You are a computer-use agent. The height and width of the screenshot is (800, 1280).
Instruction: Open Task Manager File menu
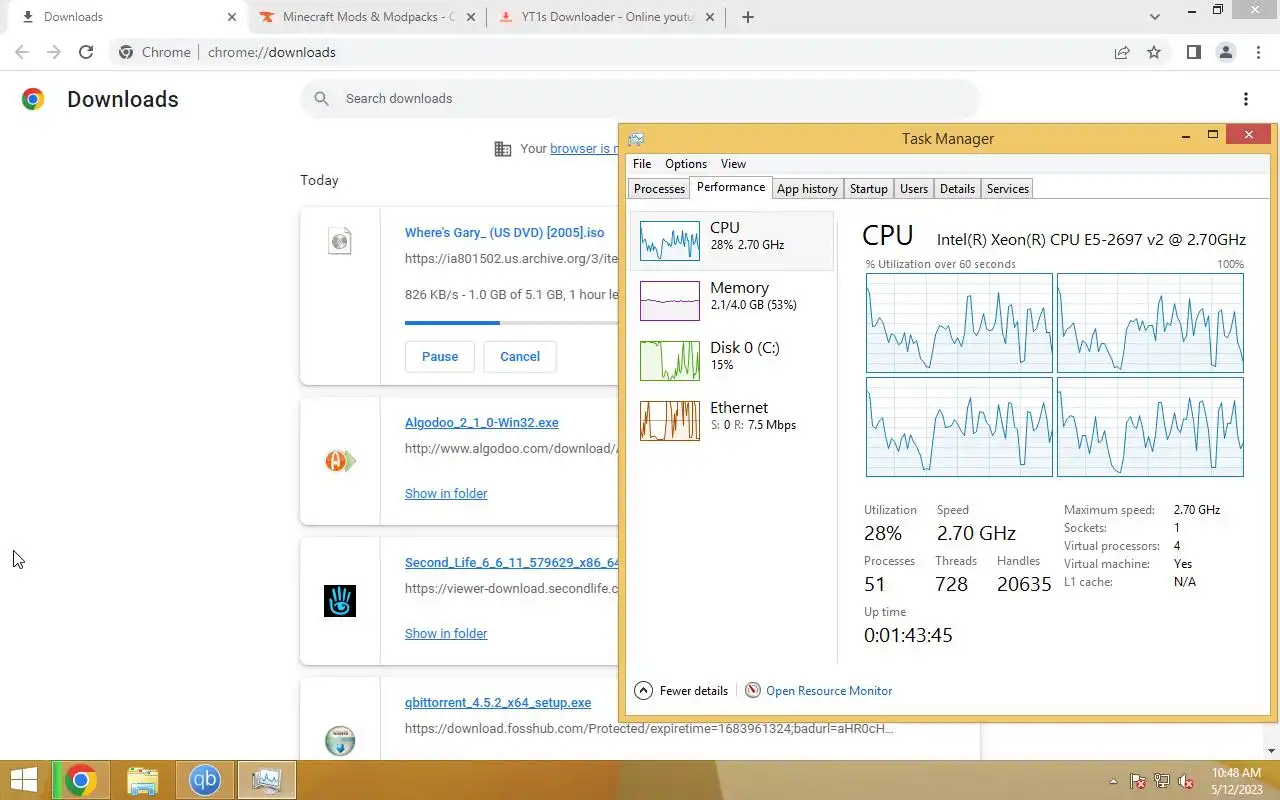(642, 164)
